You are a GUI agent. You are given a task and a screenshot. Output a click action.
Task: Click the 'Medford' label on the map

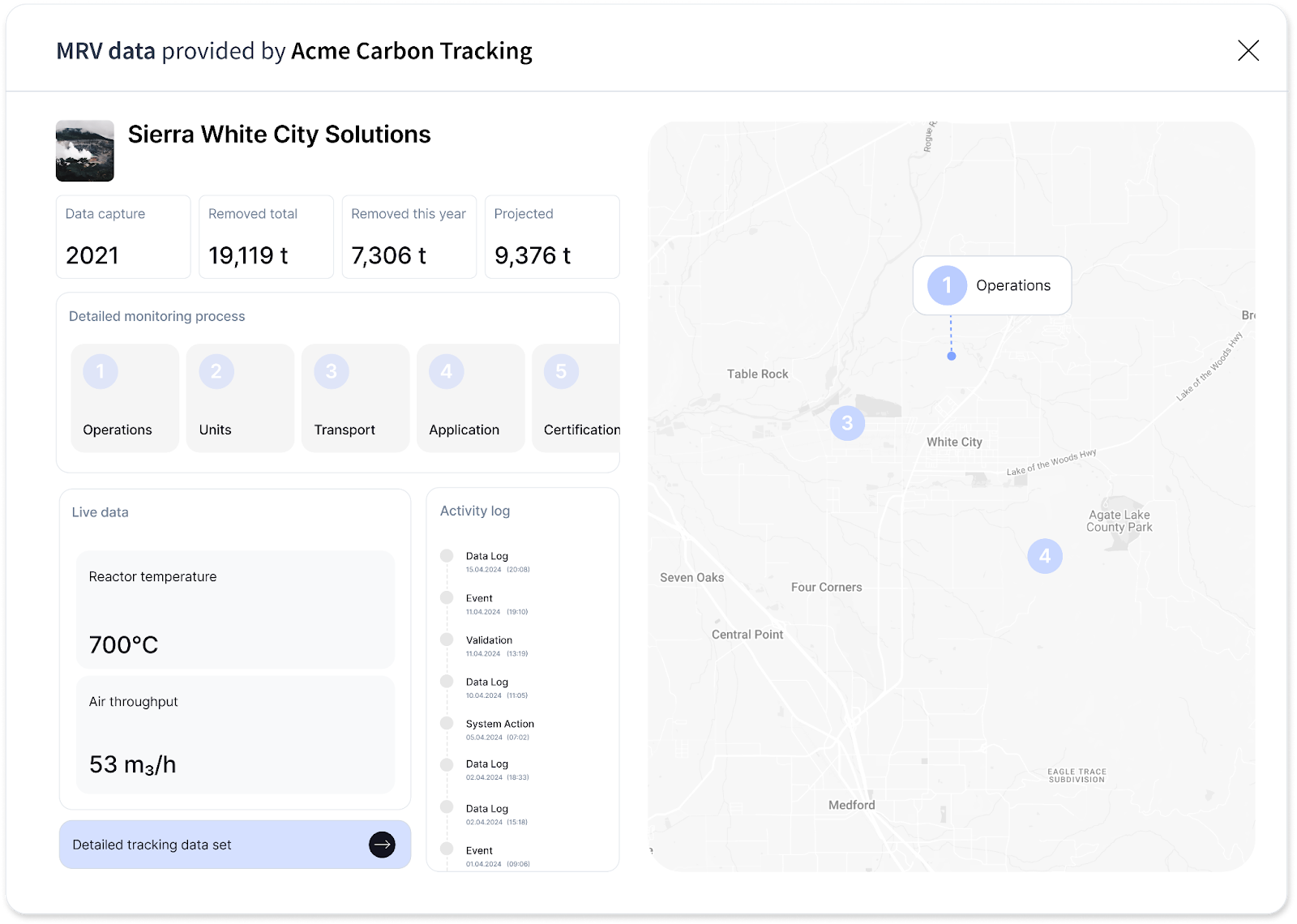click(x=851, y=805)
